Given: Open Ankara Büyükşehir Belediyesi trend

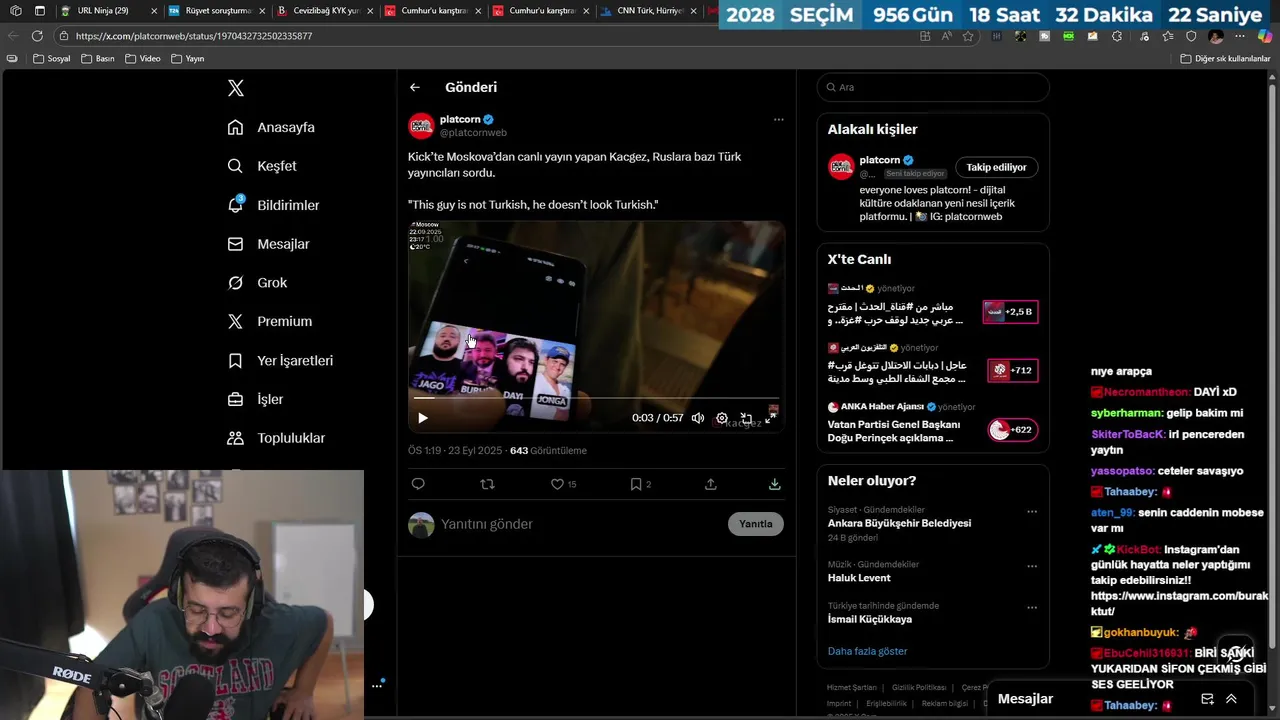Looking at the screenshot, I should click(x=899, y=523).
